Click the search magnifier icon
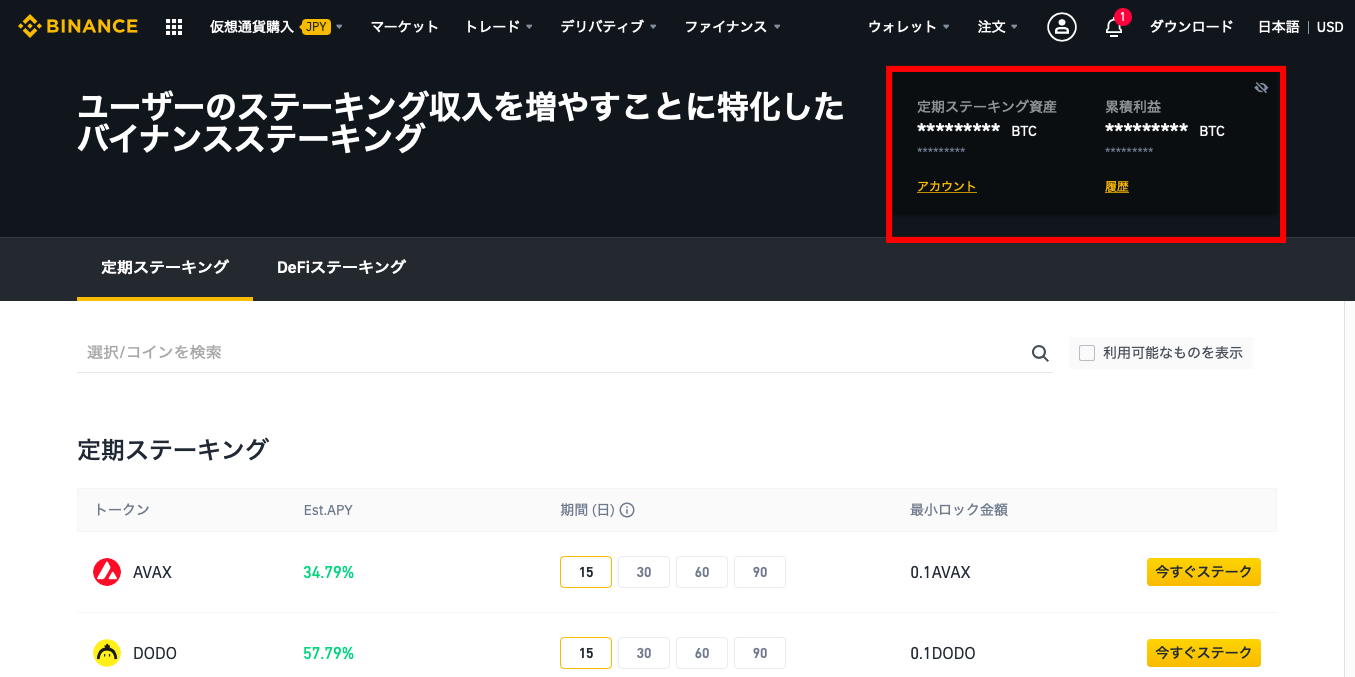 tap(1040, 353)
